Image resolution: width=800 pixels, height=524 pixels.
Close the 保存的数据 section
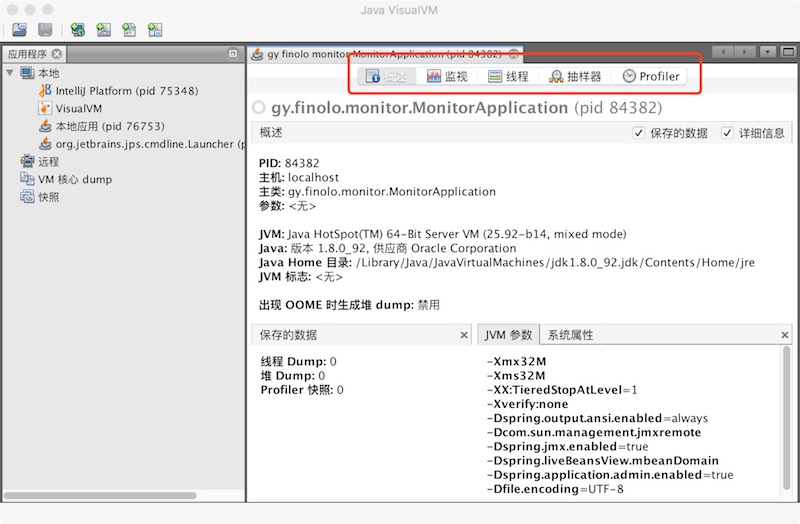tap(464, 335)
